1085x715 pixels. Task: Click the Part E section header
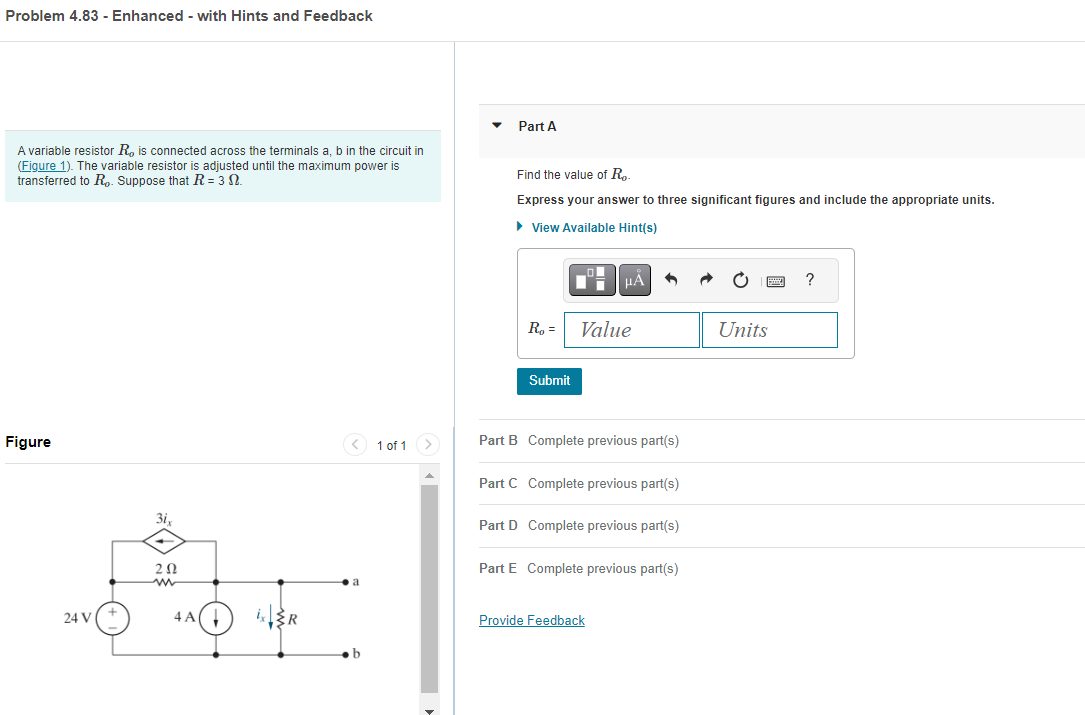(x=497, y=568)
